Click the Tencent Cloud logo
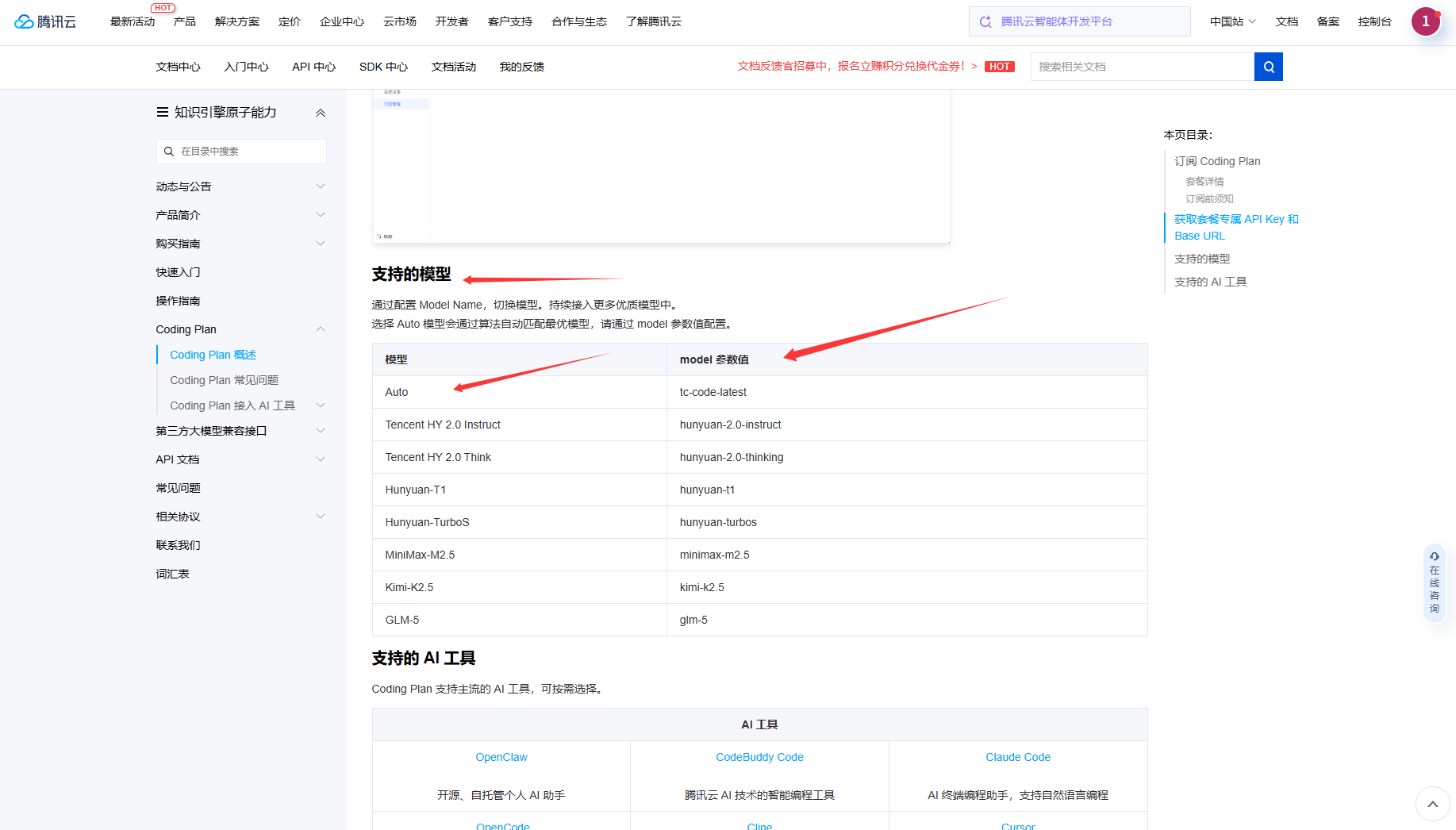The height and width of the screenshot is (830, 1456). (45, 21)
